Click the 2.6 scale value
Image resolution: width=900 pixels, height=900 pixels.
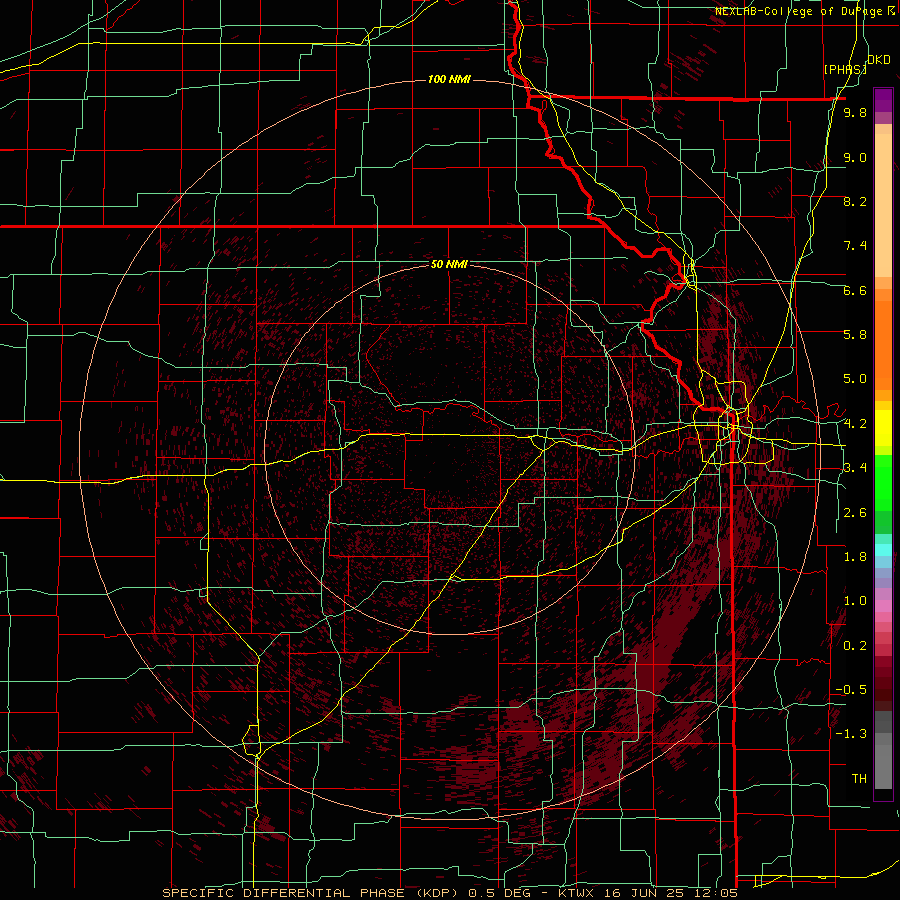coord(855,513)
